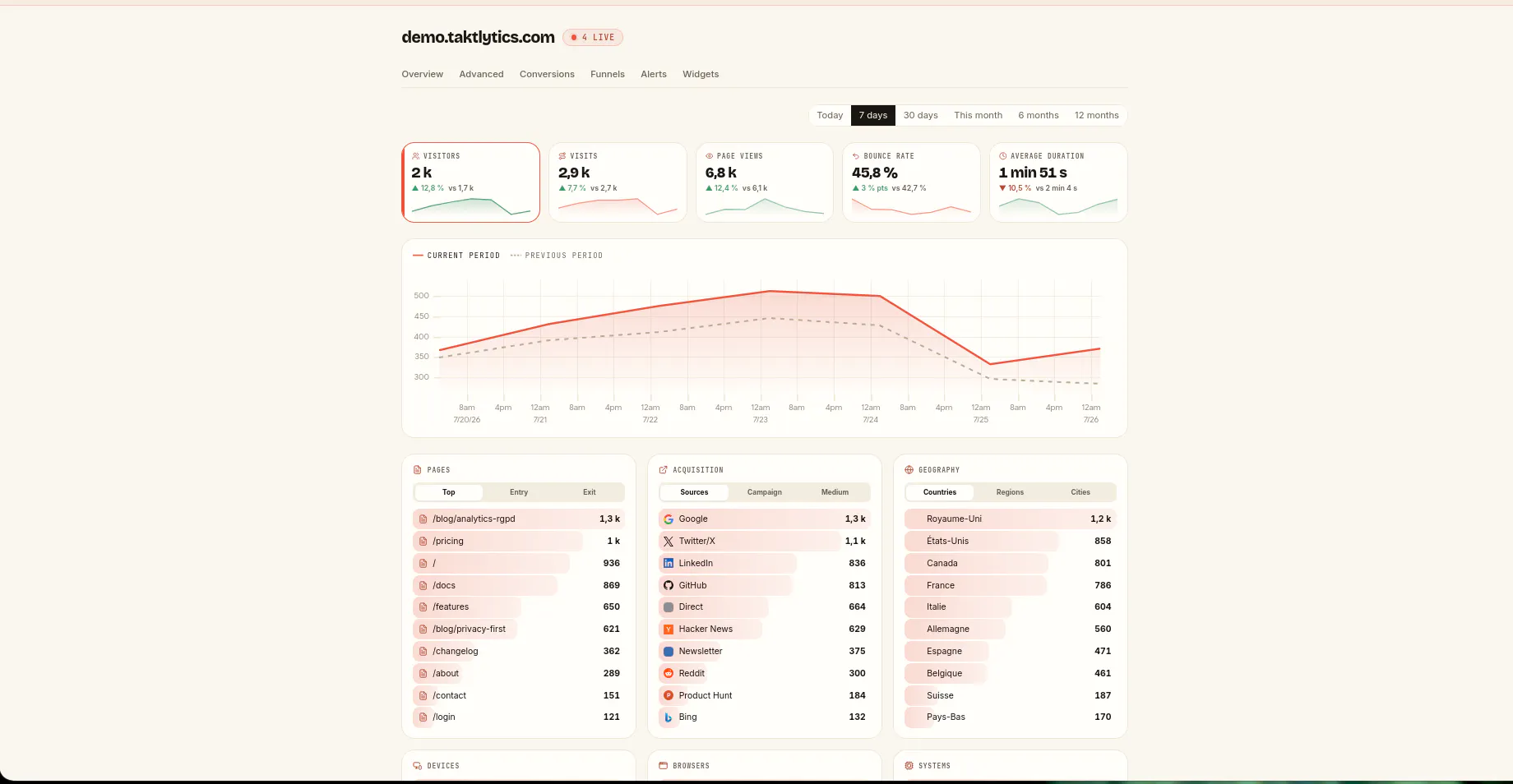Click the /features page row

click(519, 607)
